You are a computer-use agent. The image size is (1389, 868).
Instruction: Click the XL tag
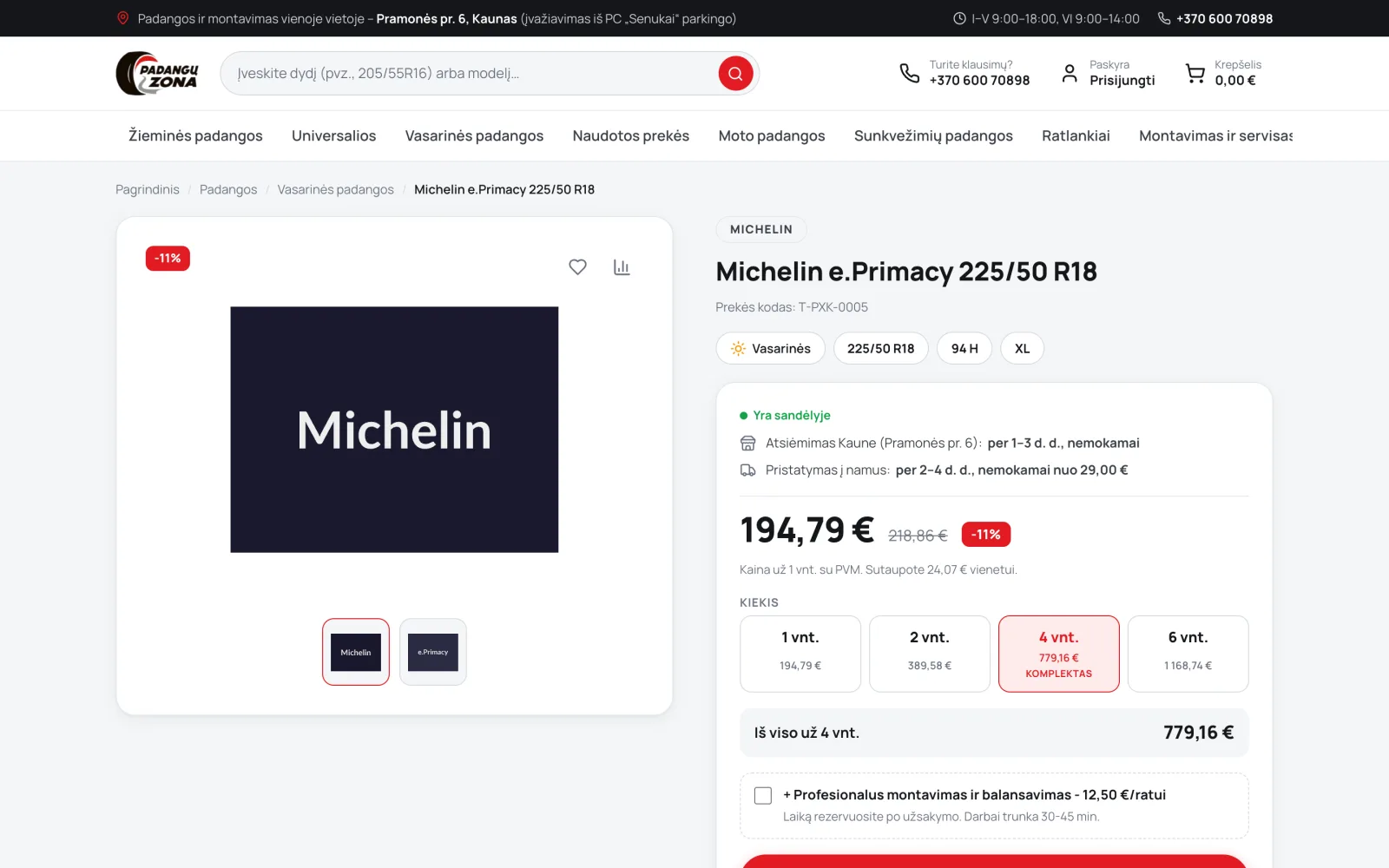(x=1023, y=348)
